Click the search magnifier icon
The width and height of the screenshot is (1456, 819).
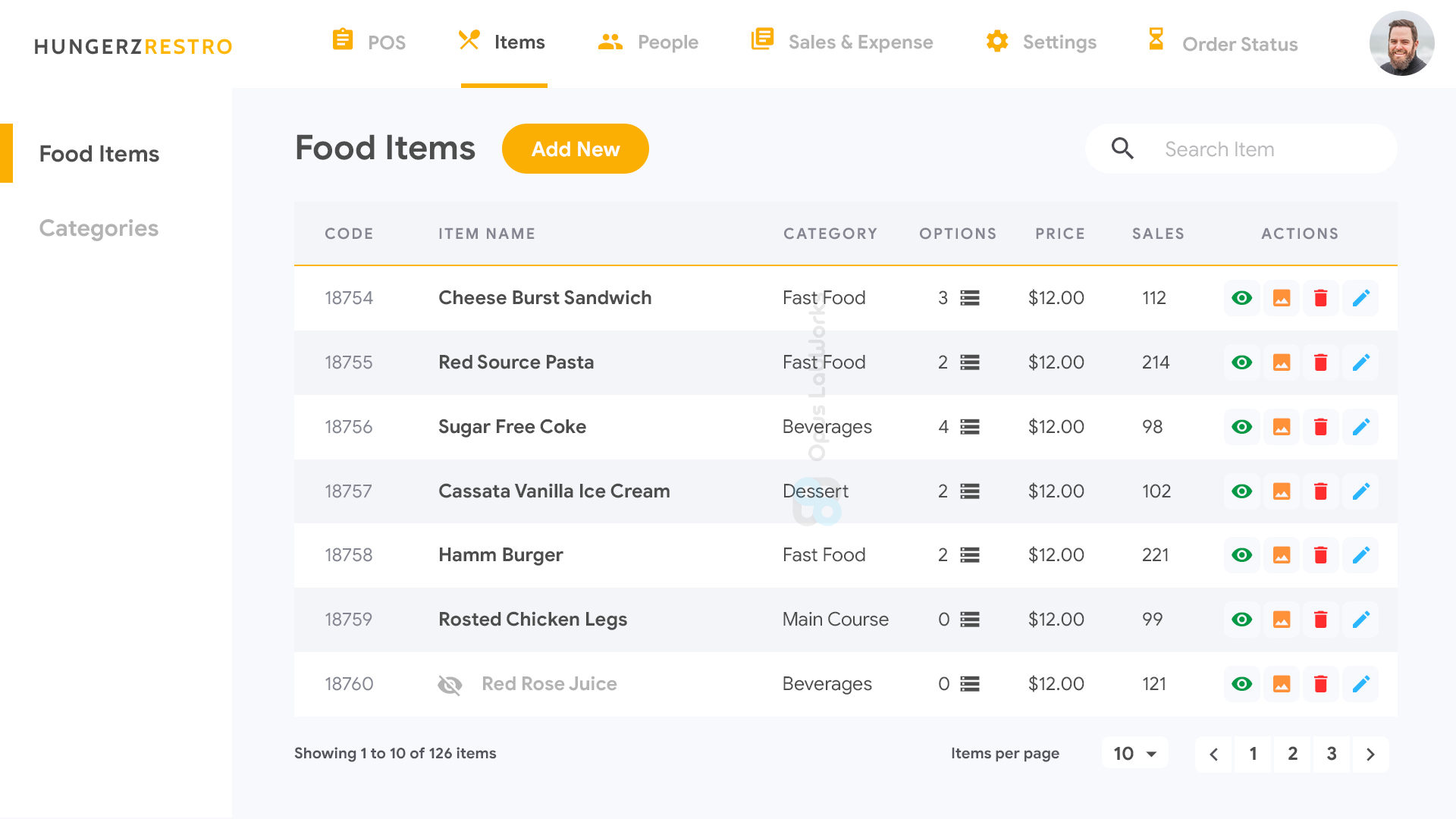[1122, 149]
